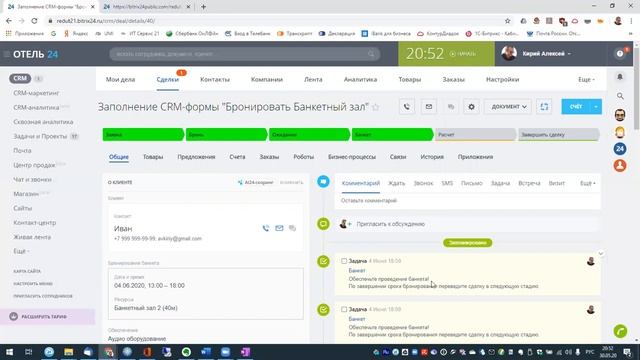Open the СЧЁТ button dropdown arrow

click(596, 107)
